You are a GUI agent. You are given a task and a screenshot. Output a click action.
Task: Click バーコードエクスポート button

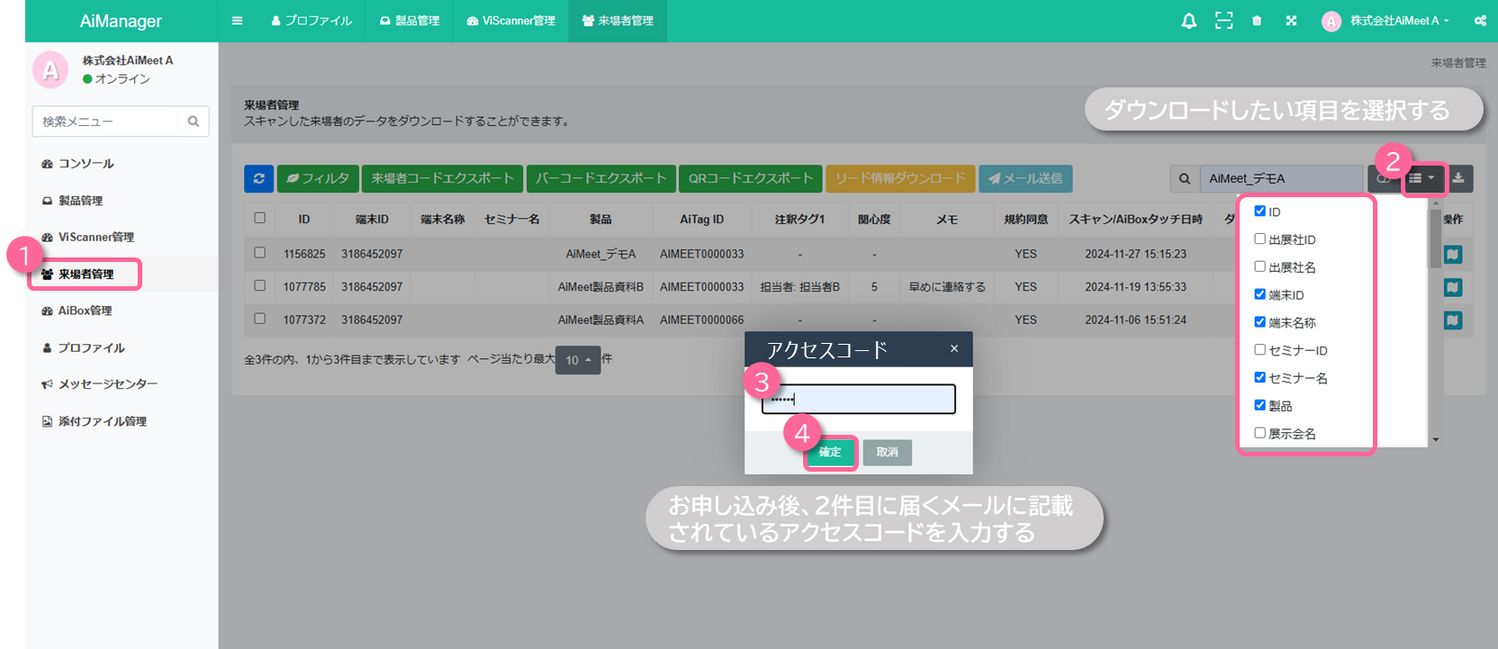pos(600,179)
